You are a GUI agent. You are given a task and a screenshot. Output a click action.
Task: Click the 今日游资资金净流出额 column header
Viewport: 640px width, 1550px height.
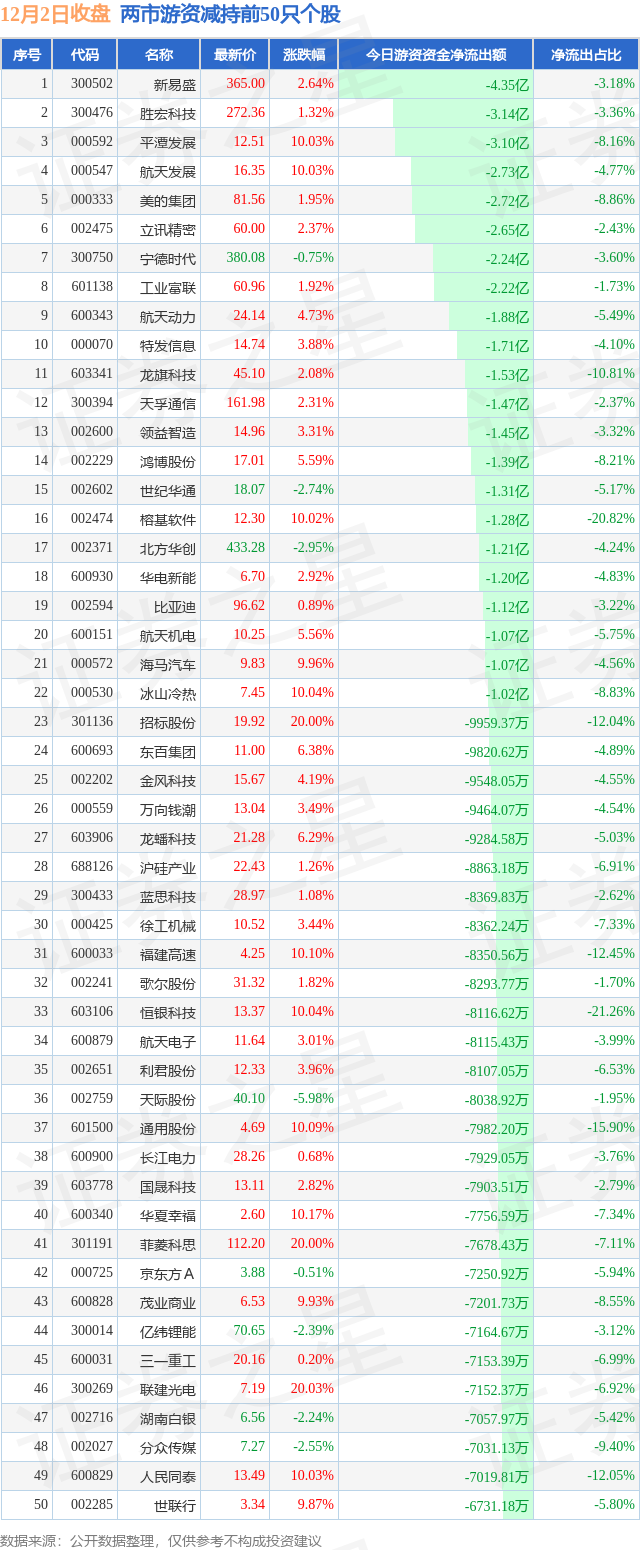pos(435,55)
